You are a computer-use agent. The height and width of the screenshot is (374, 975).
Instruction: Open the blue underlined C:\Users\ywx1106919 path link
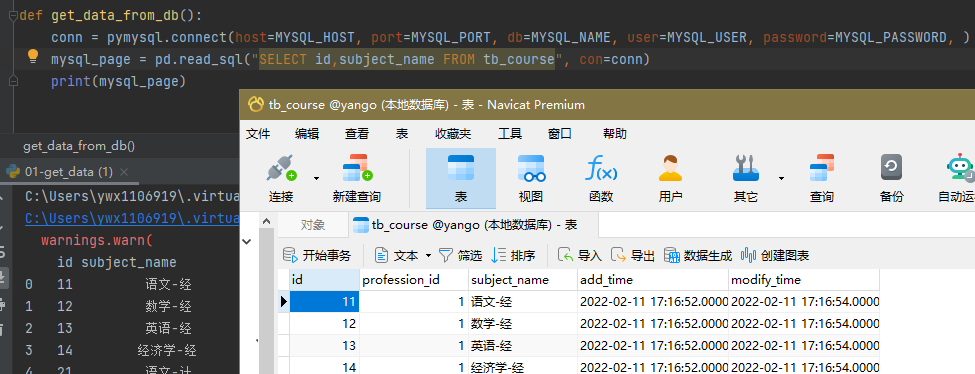132,218
